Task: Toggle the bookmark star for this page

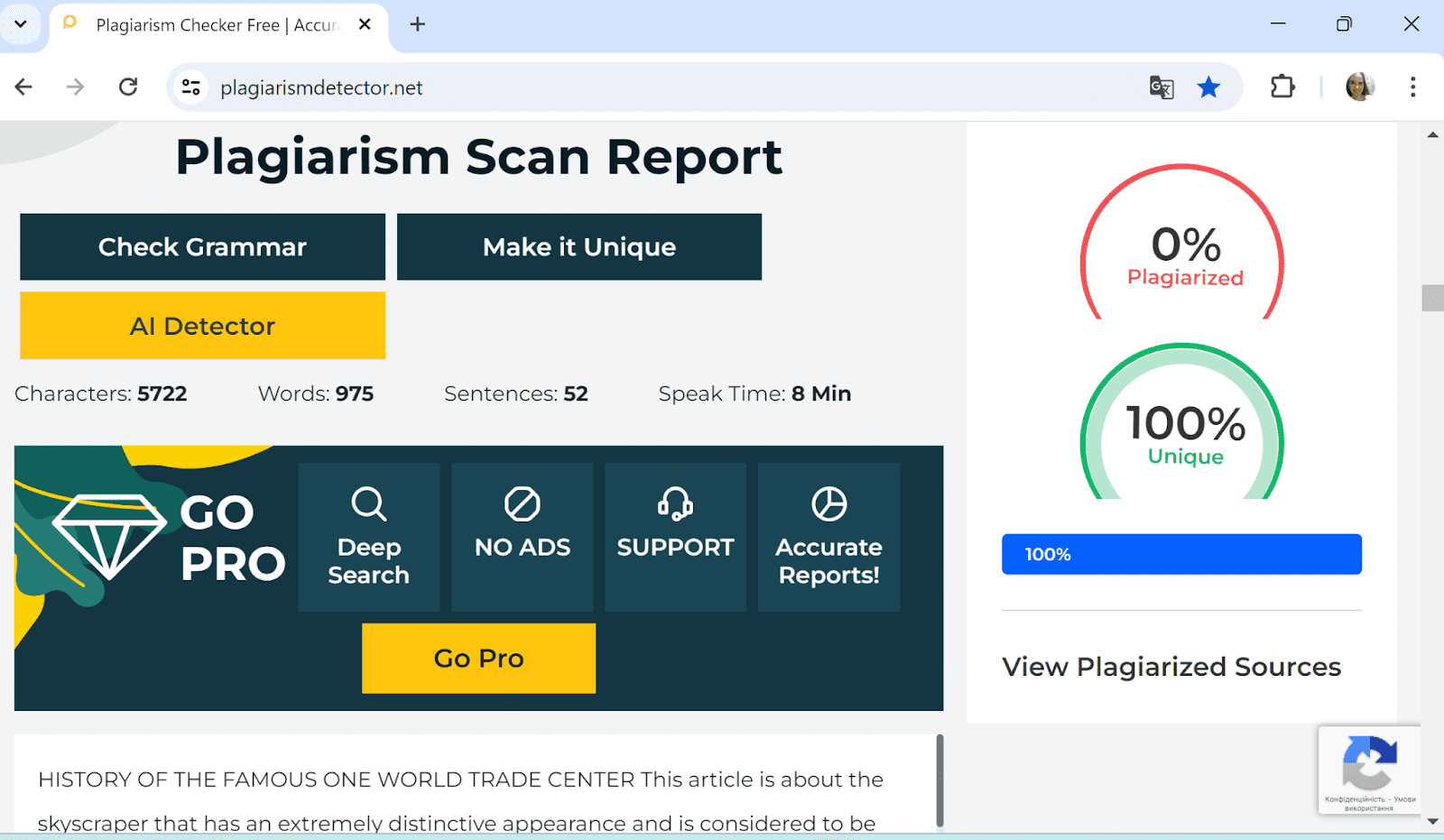Action: tap(1208, 88)
